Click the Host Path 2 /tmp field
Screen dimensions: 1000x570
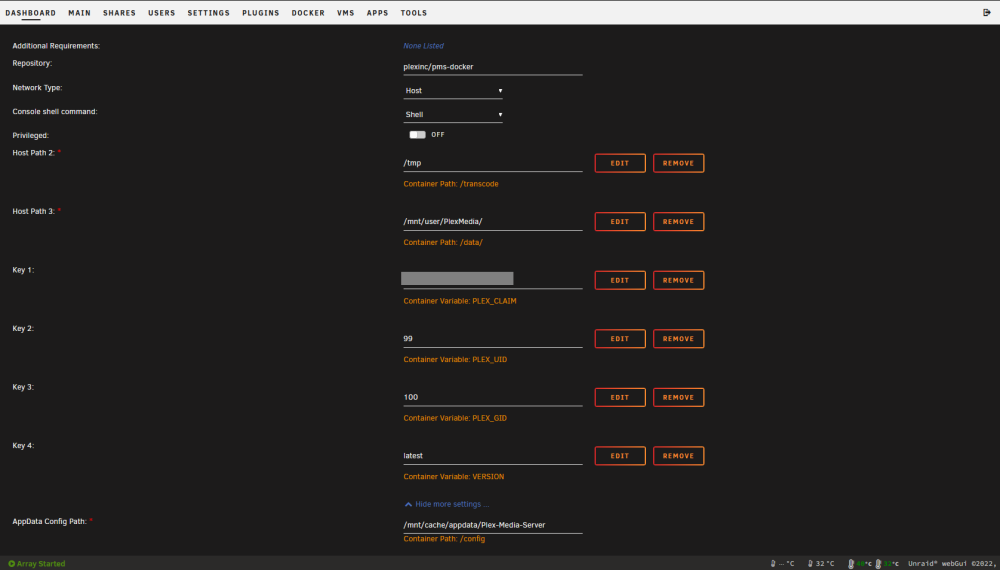click(493, 163)
